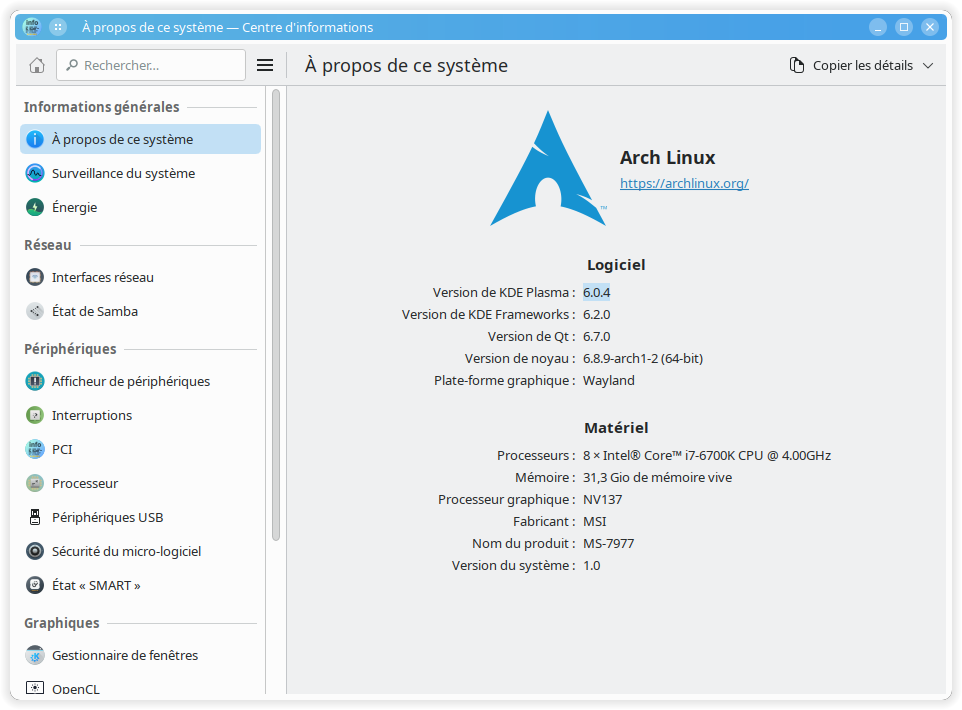962x710 pixels.
Task: Open the hamburger menu
Action: click(x=265, y=65)
